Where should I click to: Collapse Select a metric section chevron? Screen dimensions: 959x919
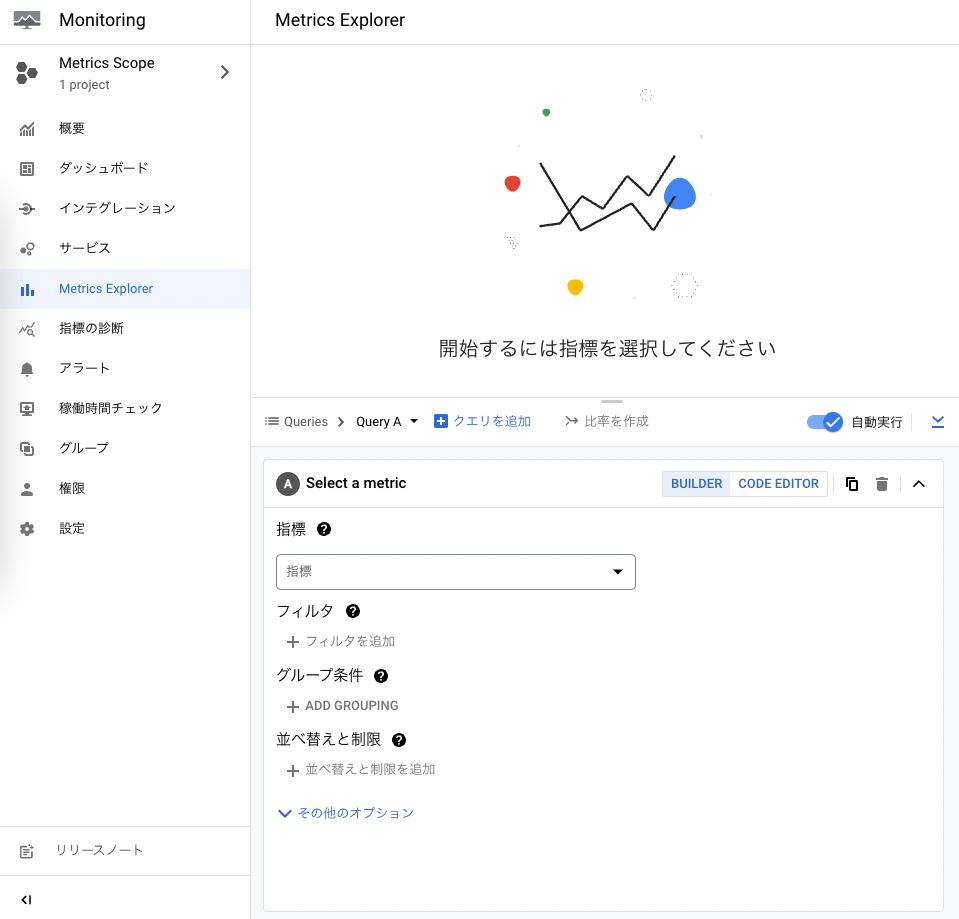coord(919,484)
